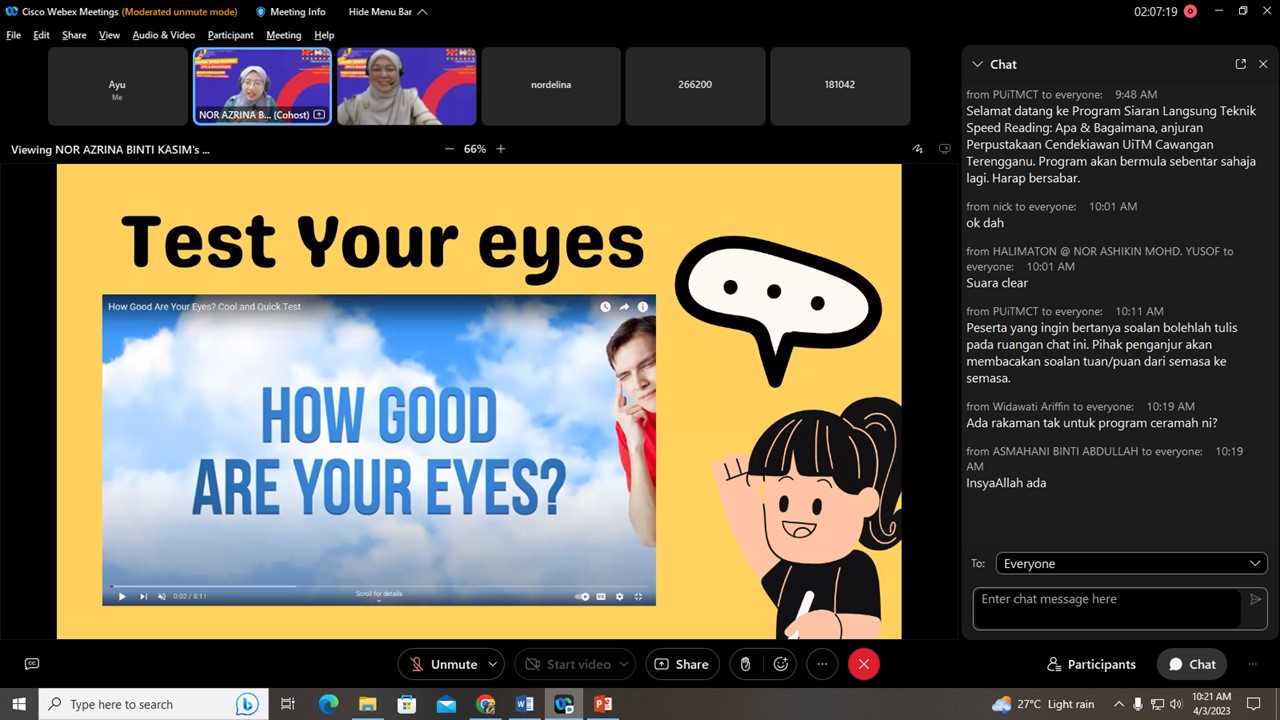Open the reactions emoji picker

pos(781,664)
